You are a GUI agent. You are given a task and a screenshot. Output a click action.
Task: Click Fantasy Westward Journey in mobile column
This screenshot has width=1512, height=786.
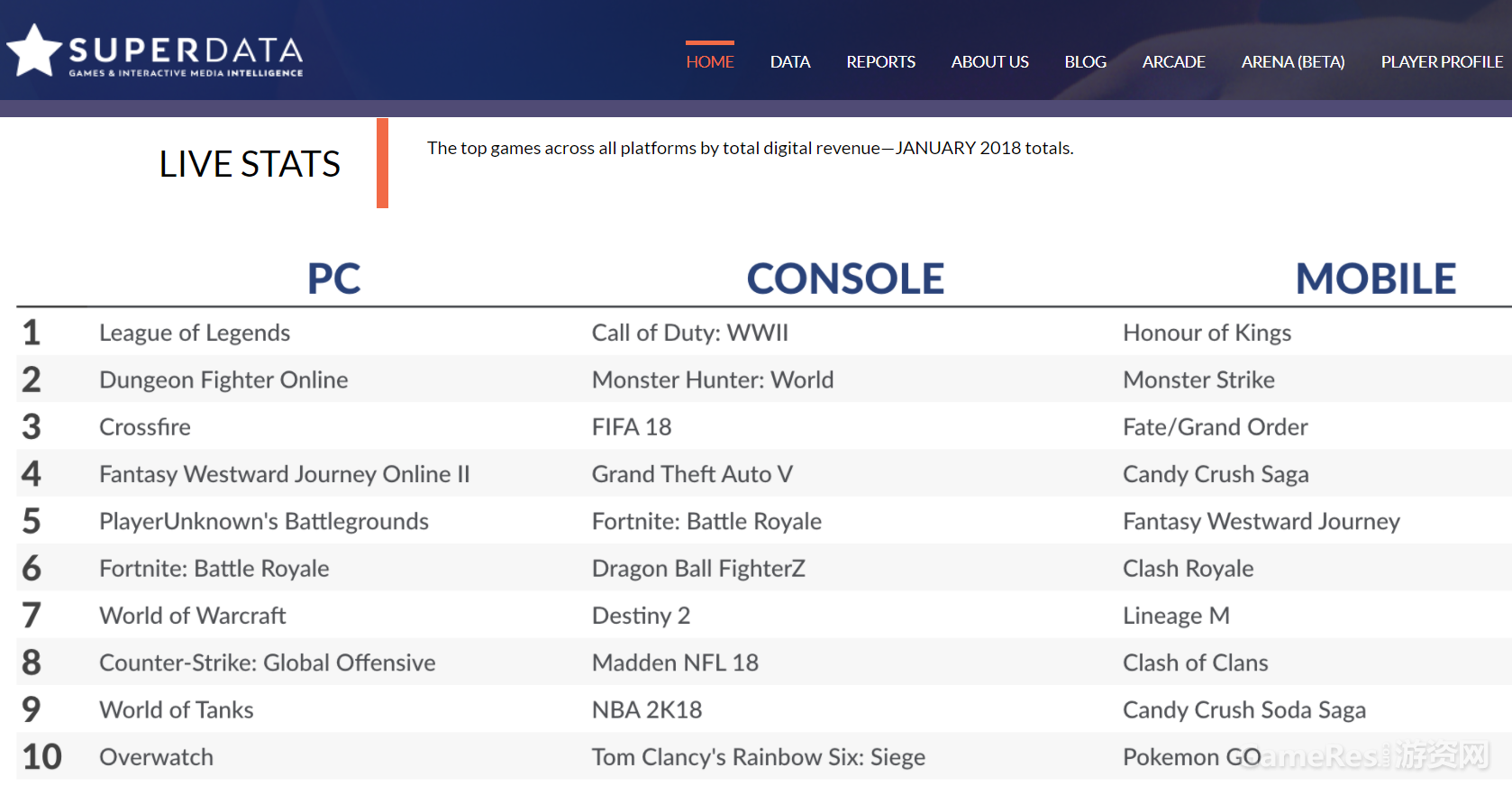tap(1262, 521)
